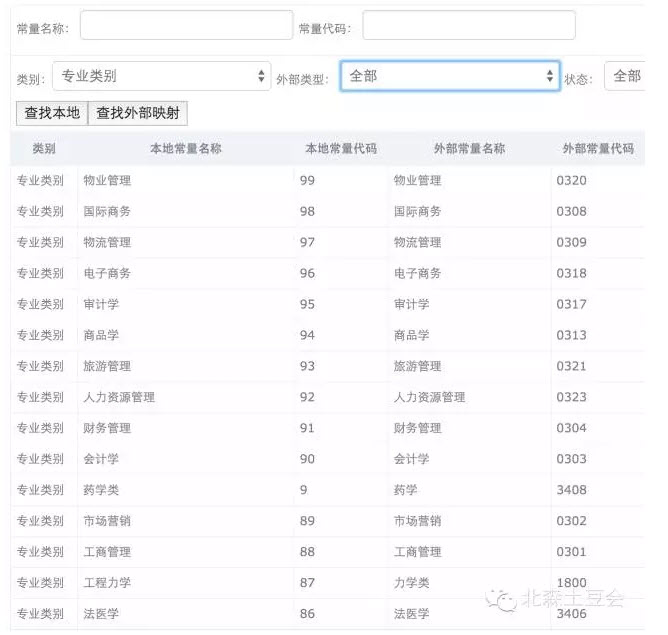Screen dimensions: 668x635
Task: Click external name 药学
Action: 405,490
